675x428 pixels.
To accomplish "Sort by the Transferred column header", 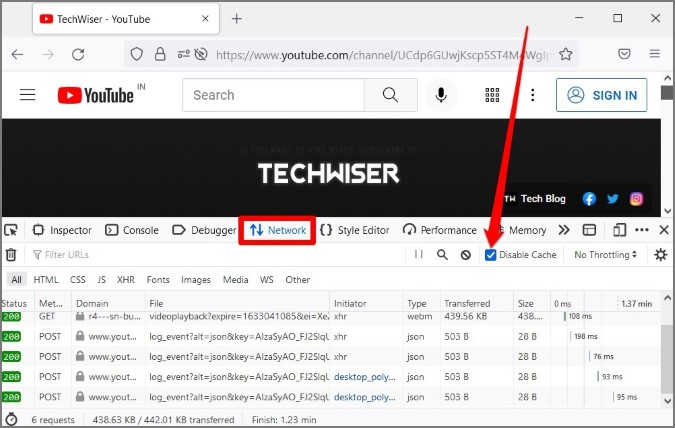I will pyautogui.click(x=477, y=303).
